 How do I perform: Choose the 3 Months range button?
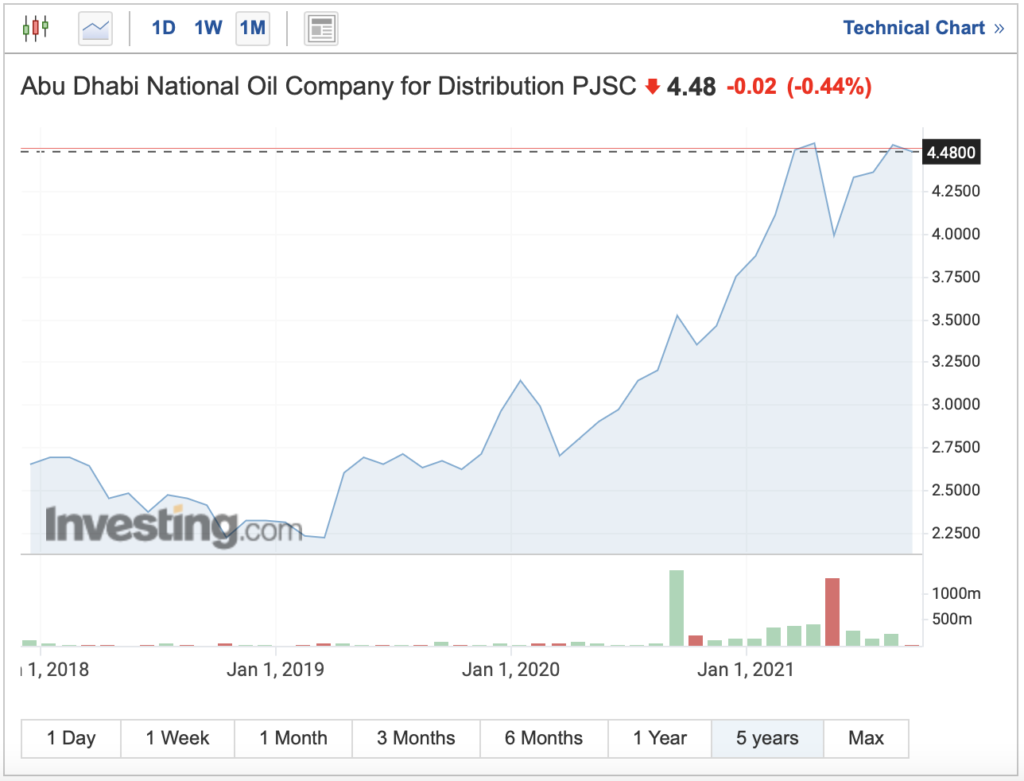pyautogui.click(x=416, y=739)
